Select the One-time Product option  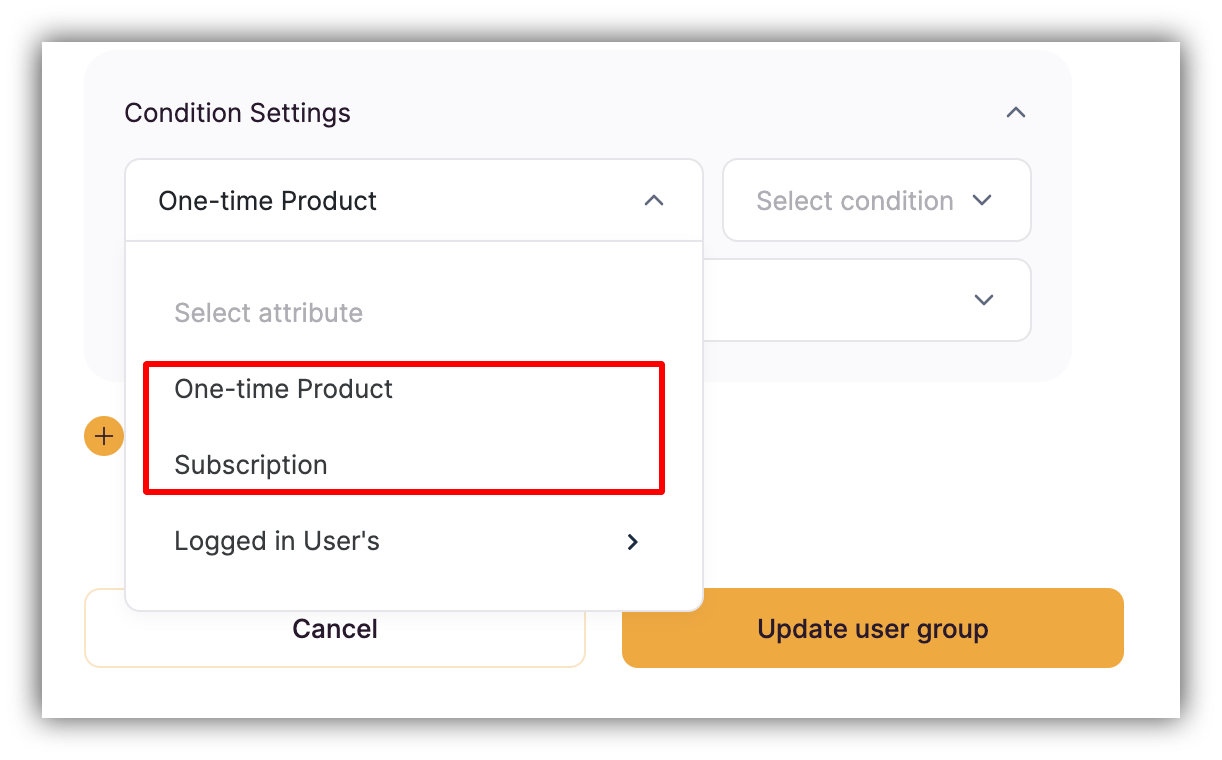click(x=283, y=390)
